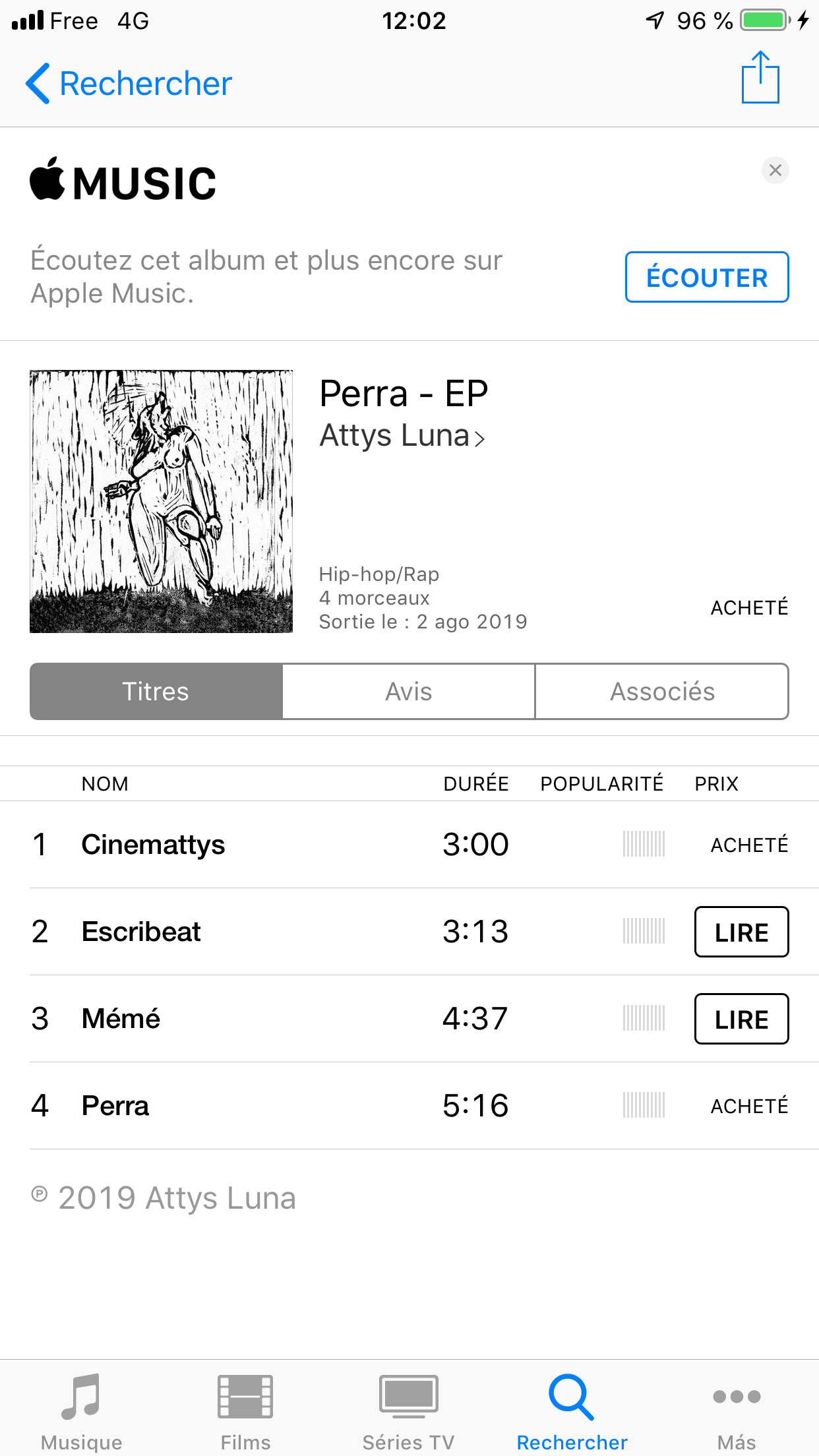Viewport: 819px width, 1456px height.
Task: Tap the Perra EP album artwork
Action: click(x=161, y=502)
